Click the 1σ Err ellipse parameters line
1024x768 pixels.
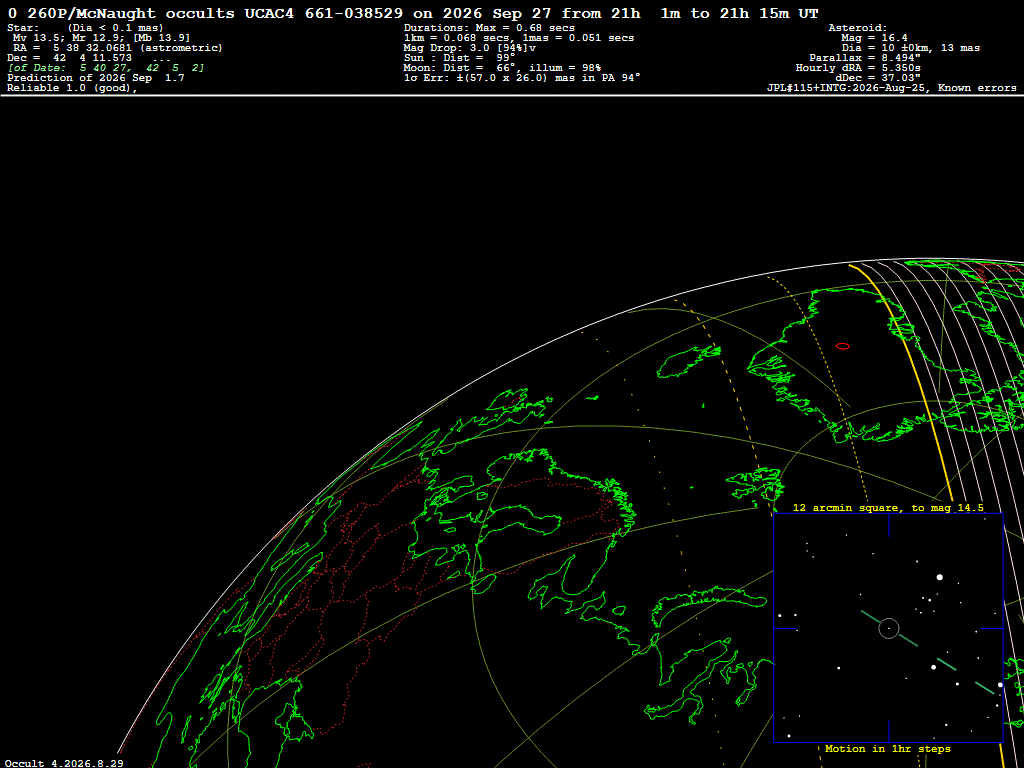tap(522, 78)
